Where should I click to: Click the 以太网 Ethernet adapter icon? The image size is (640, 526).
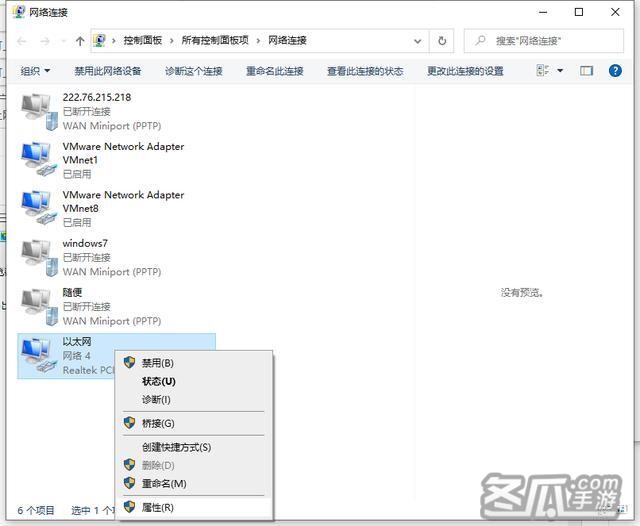[39, 355]
